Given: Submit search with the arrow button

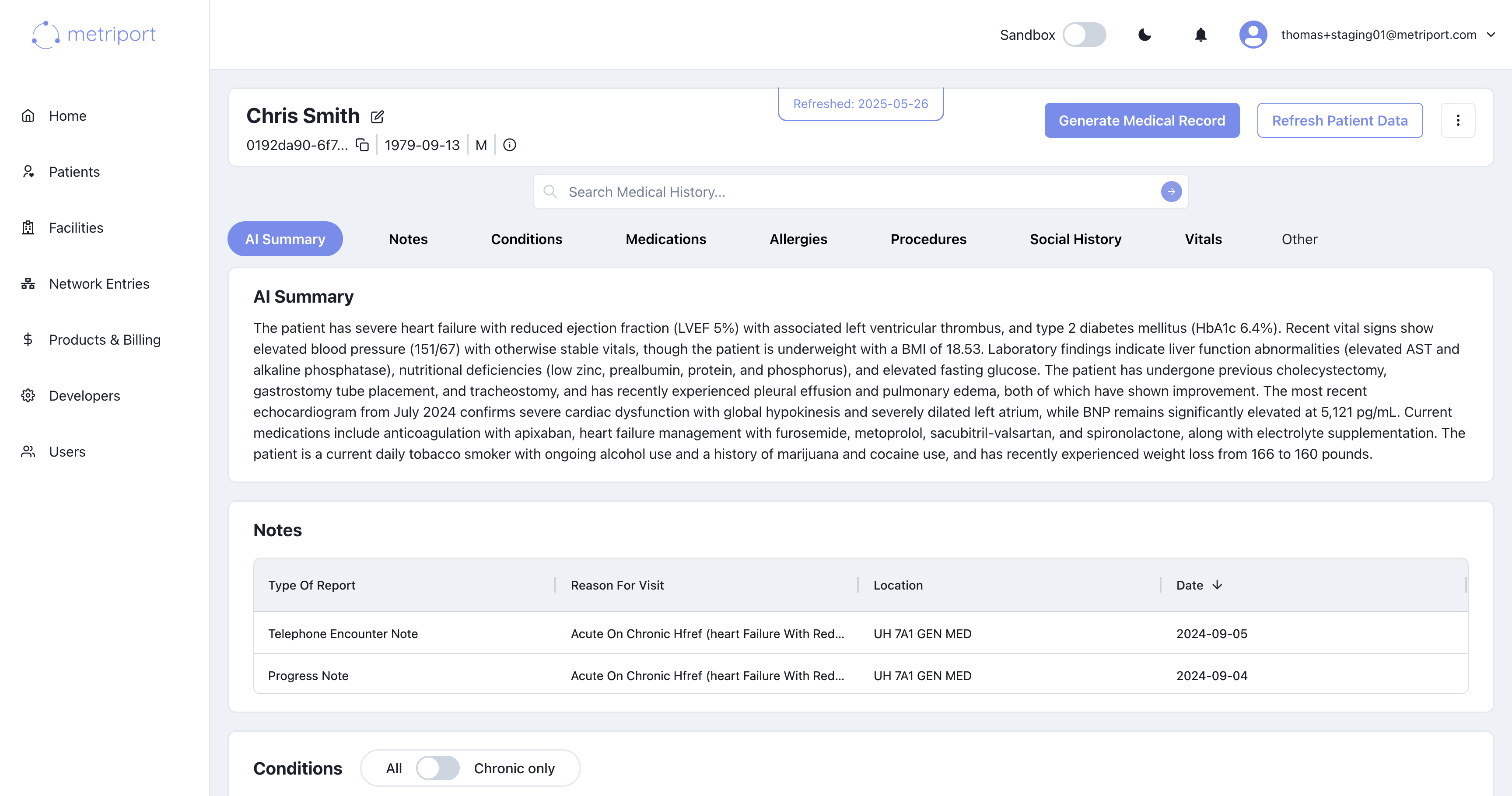Looking at the screenshot, I should (1171, 192).
